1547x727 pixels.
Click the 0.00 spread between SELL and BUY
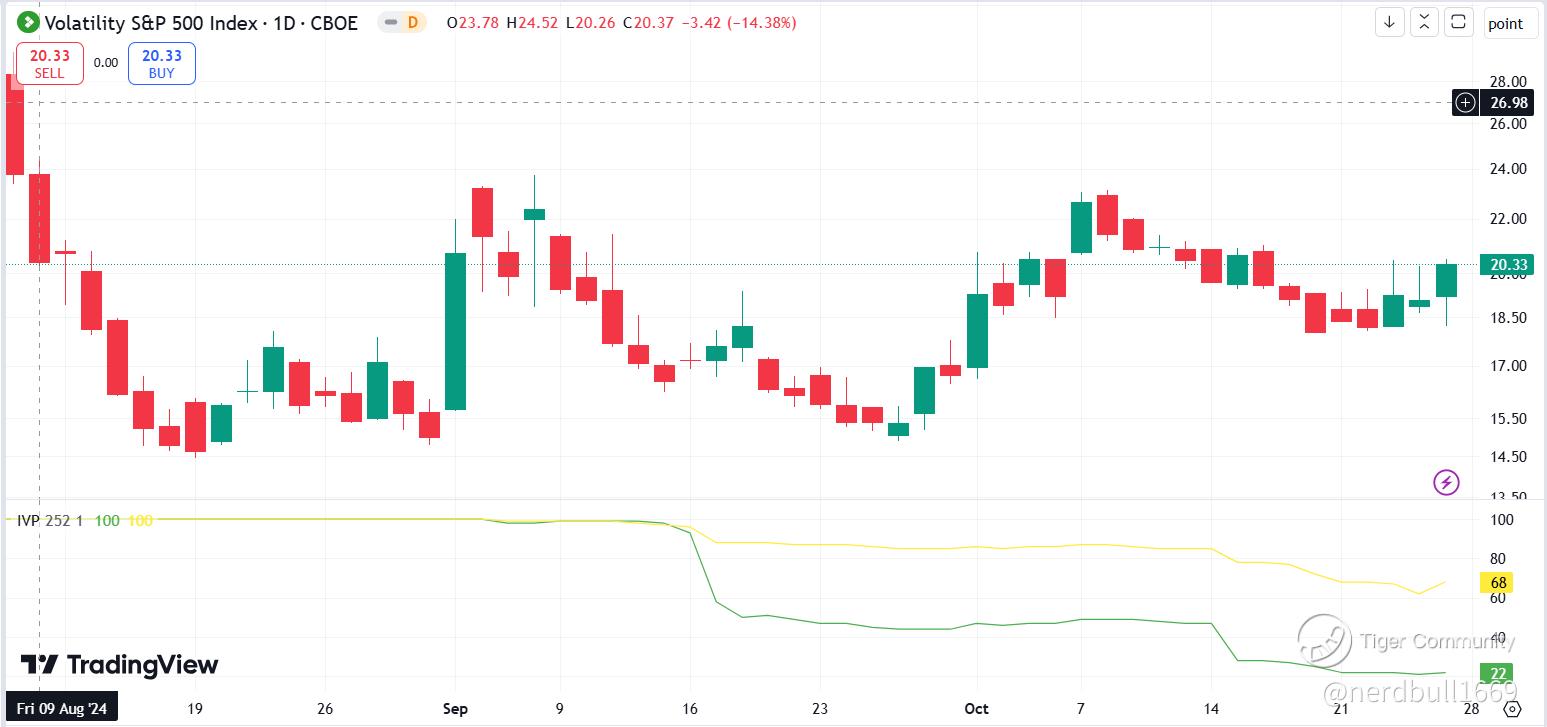(x=106, y=62)
